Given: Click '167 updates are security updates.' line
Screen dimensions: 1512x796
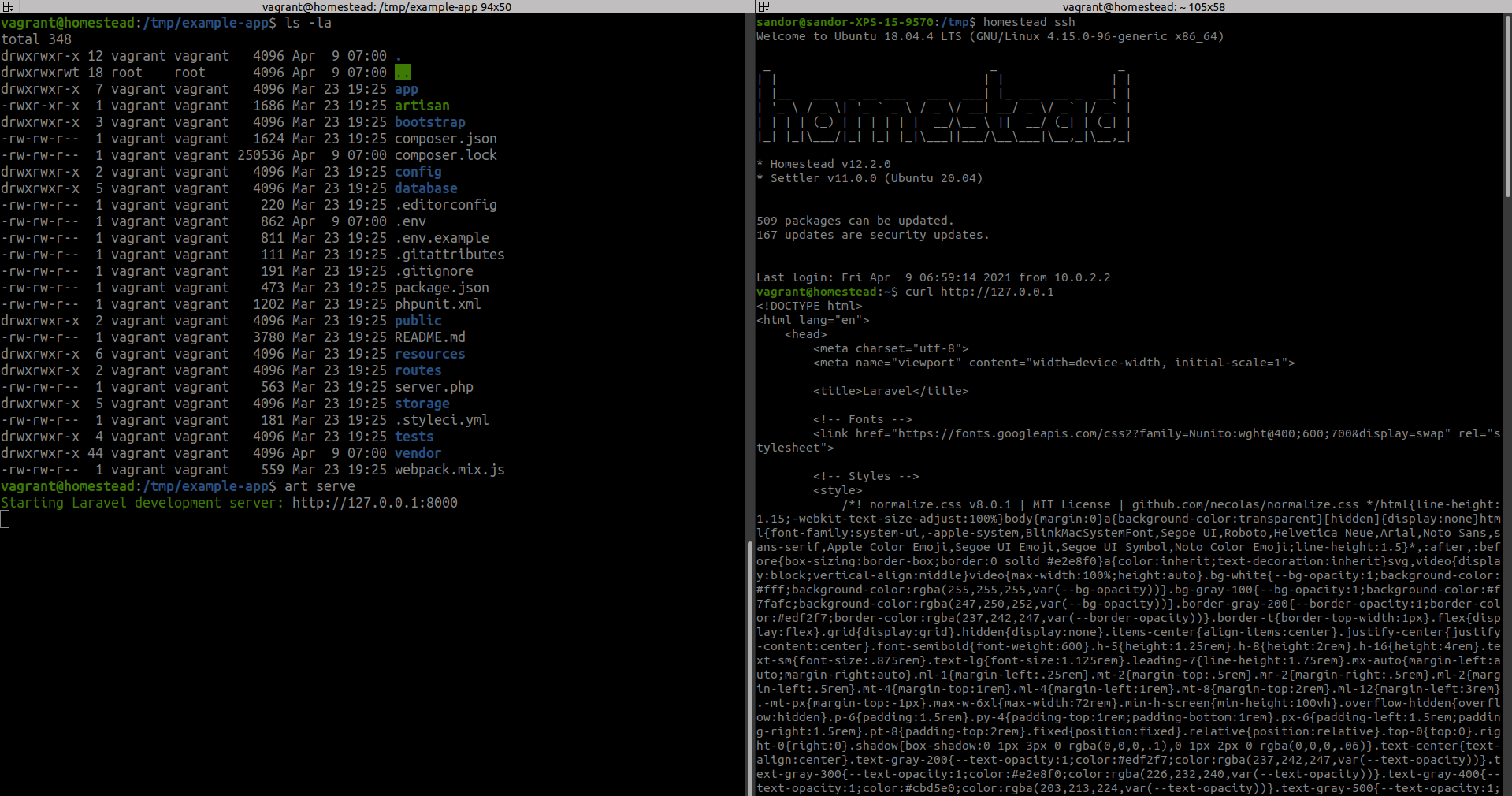Looking at the screenshot, I should coord(873,235).
